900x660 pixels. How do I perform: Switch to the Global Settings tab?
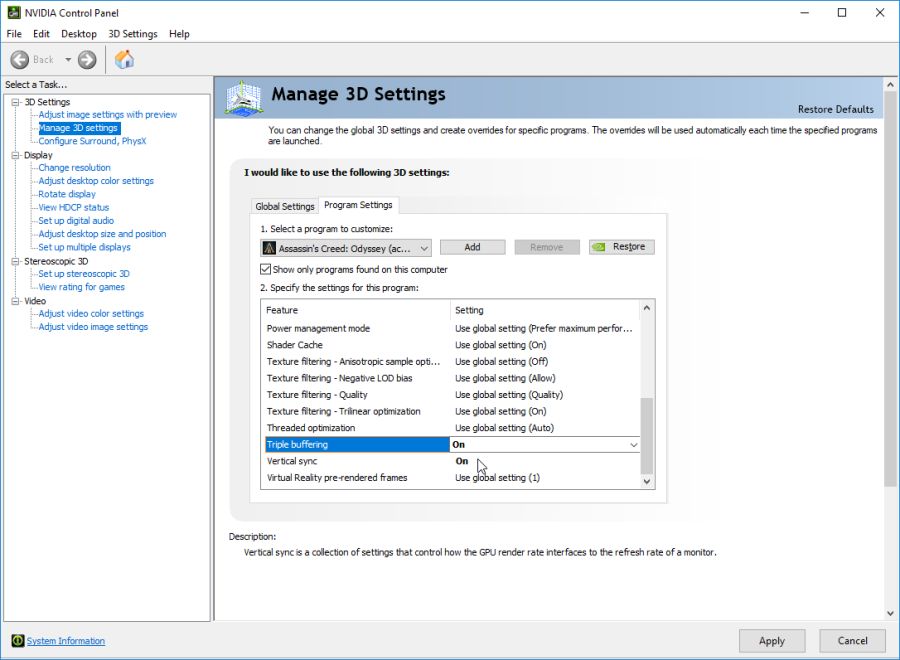(x=285, y=206)
